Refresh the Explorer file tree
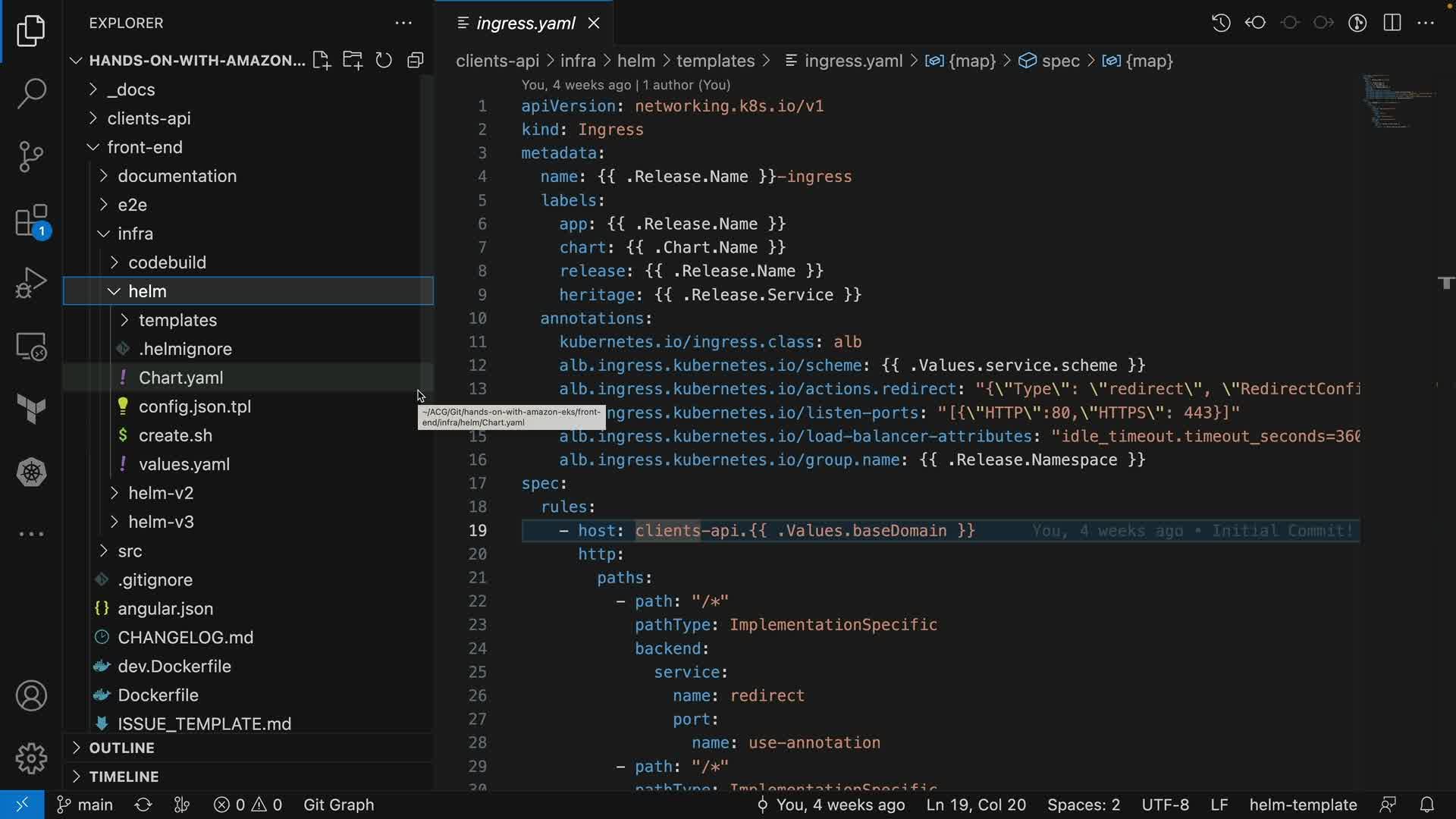The image size is (1456, 819). [x=384, y=61]
